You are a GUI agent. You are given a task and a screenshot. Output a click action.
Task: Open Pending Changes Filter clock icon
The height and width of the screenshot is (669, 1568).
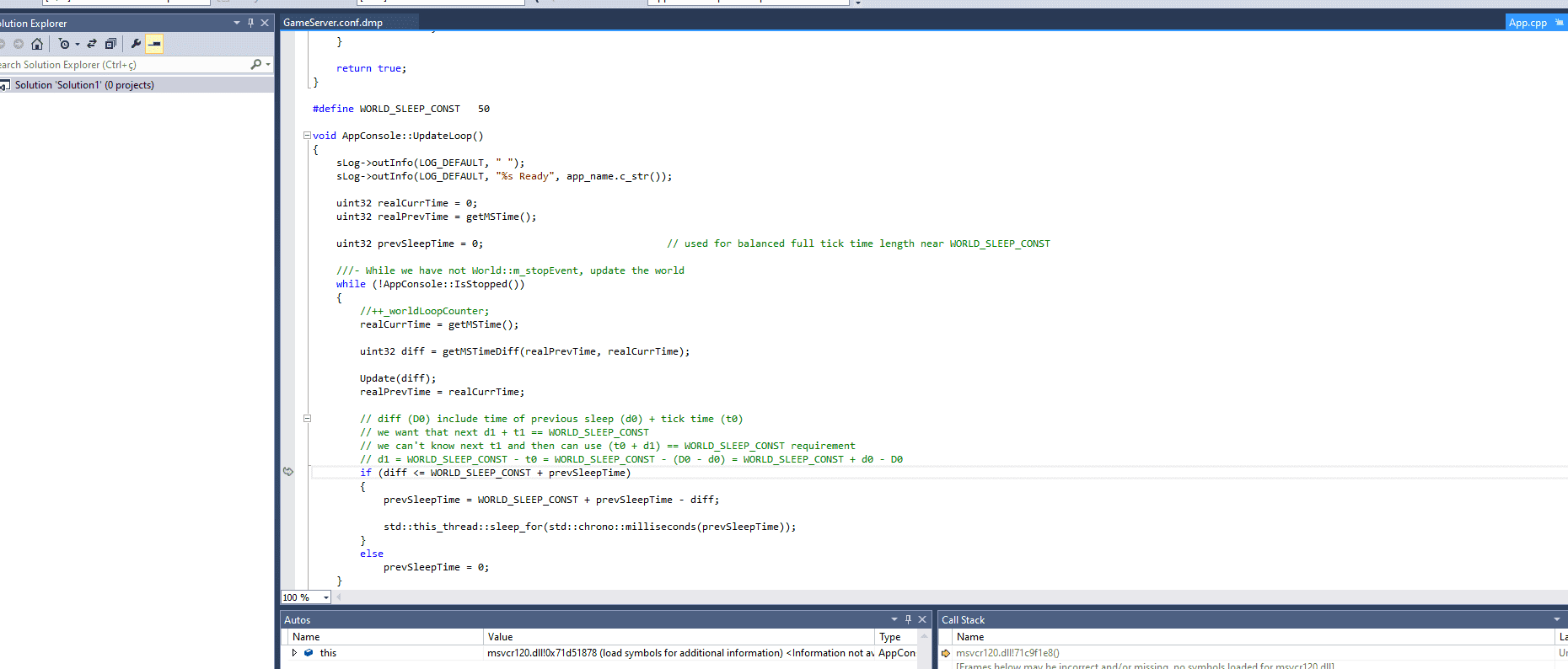64,44
